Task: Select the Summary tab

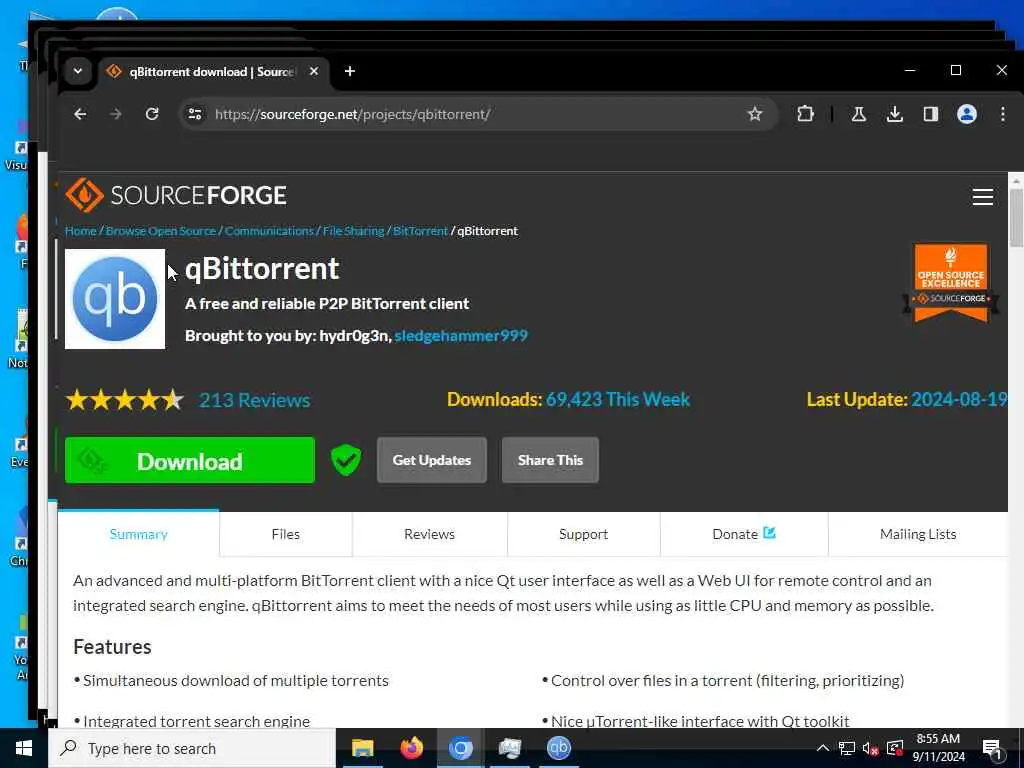Action: (138, 534)
